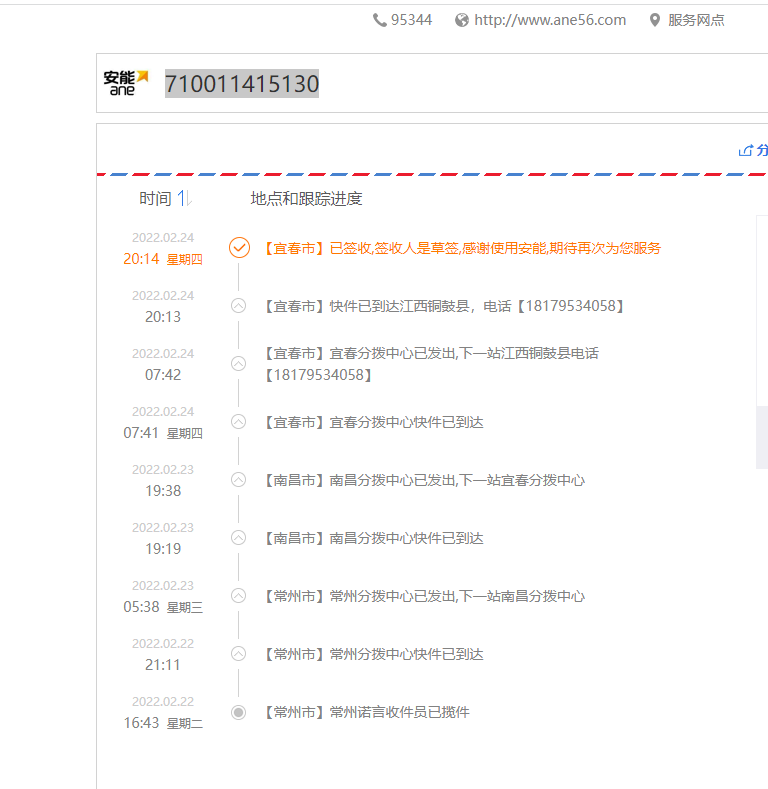
Task: Click the 20:14 星期四 delivery timestamp
Action: [163, 259]
